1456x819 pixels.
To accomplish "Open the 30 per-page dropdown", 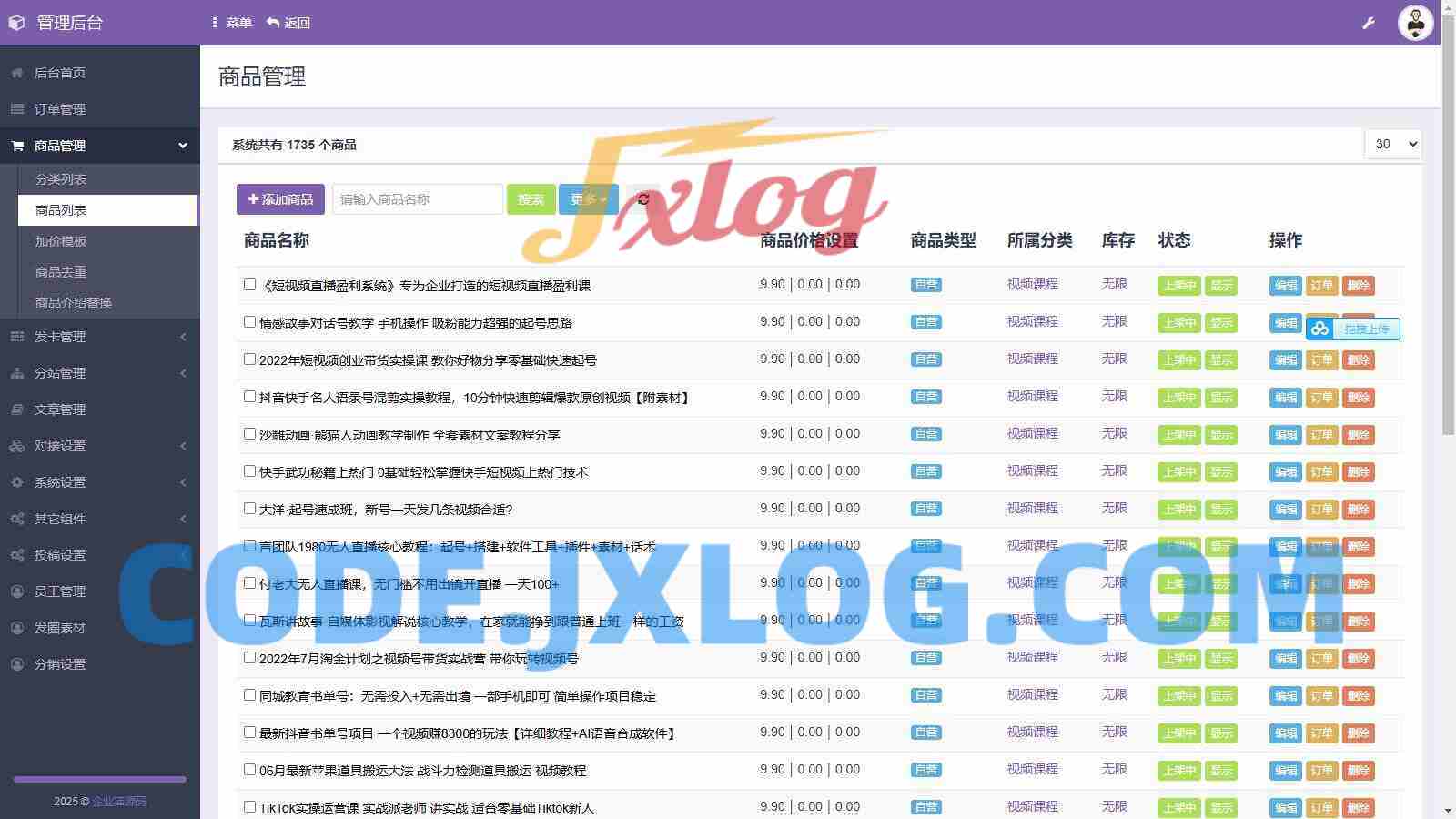I will click(x=1393, y=144).
